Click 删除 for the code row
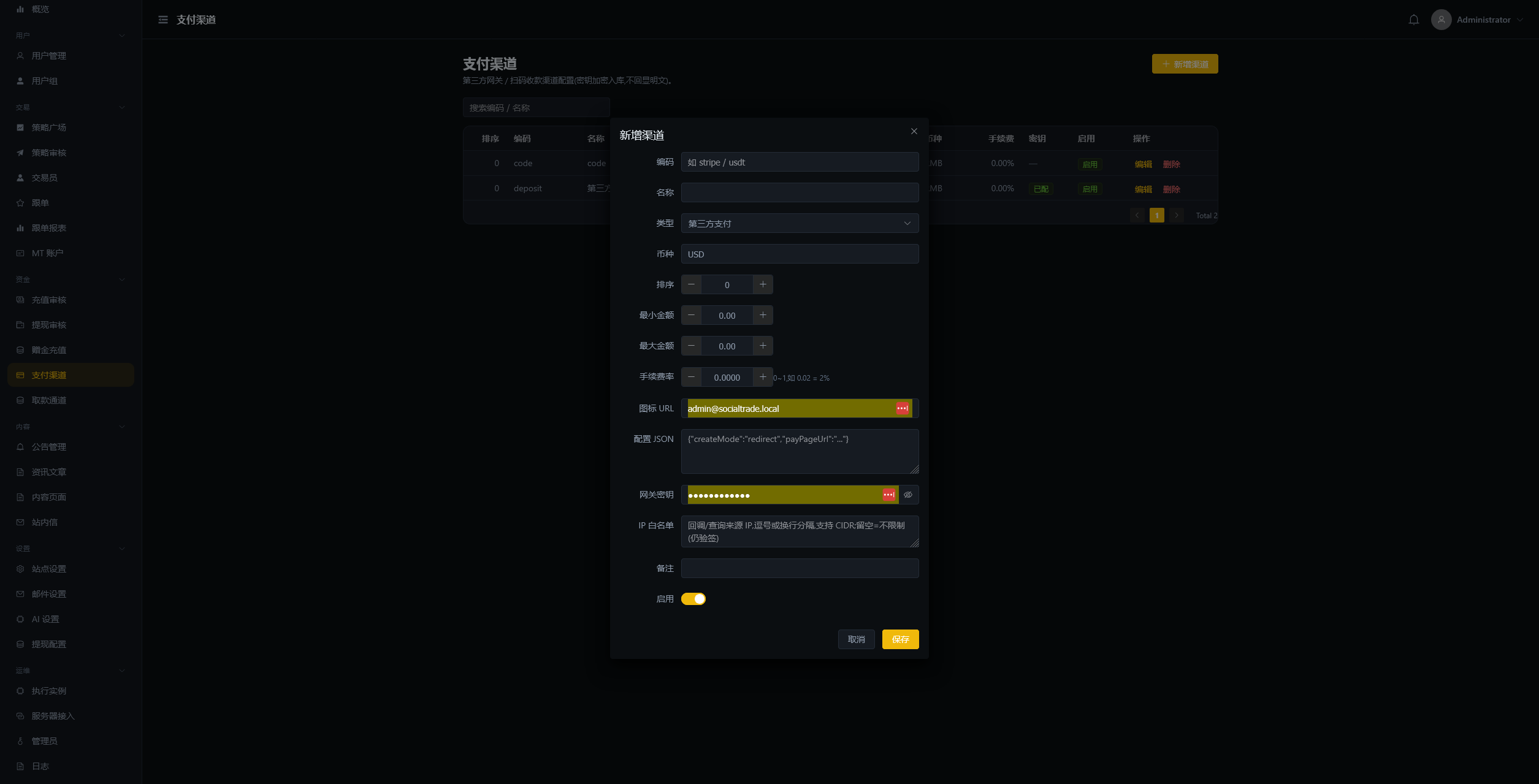 [1171, 164]
